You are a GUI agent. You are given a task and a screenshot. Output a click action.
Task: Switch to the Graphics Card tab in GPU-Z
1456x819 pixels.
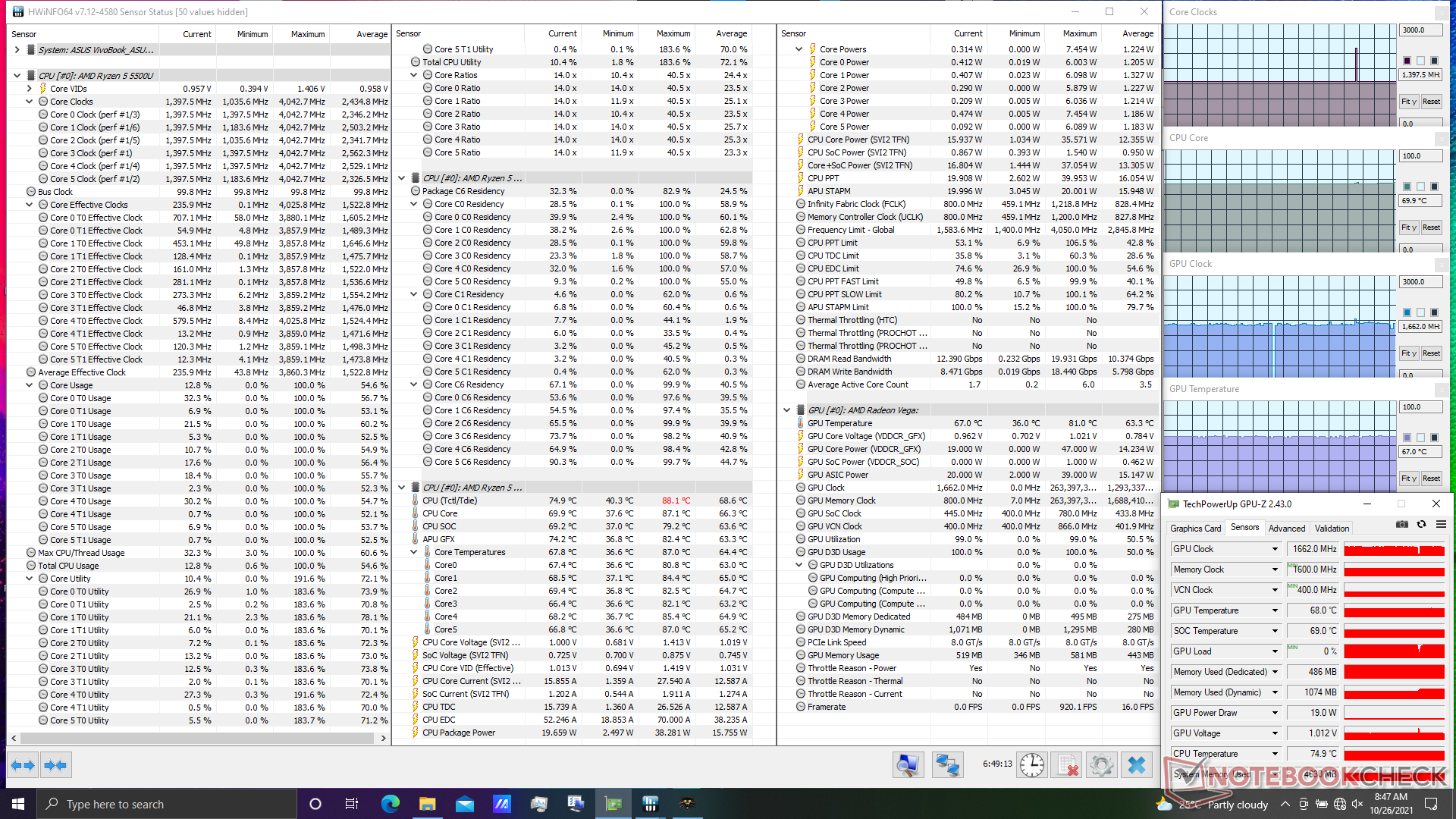(1195, 529)
